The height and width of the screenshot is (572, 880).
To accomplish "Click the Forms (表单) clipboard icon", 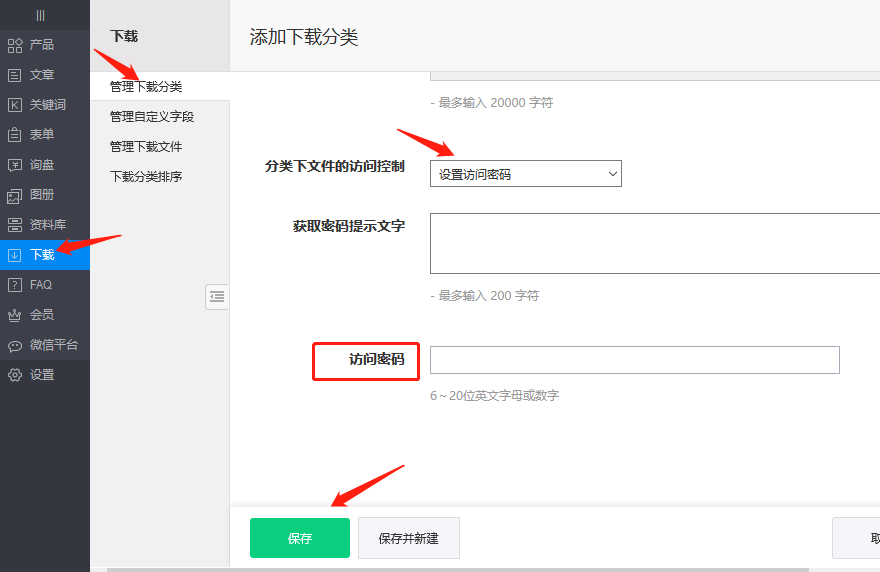I will (x=15, y=135).
